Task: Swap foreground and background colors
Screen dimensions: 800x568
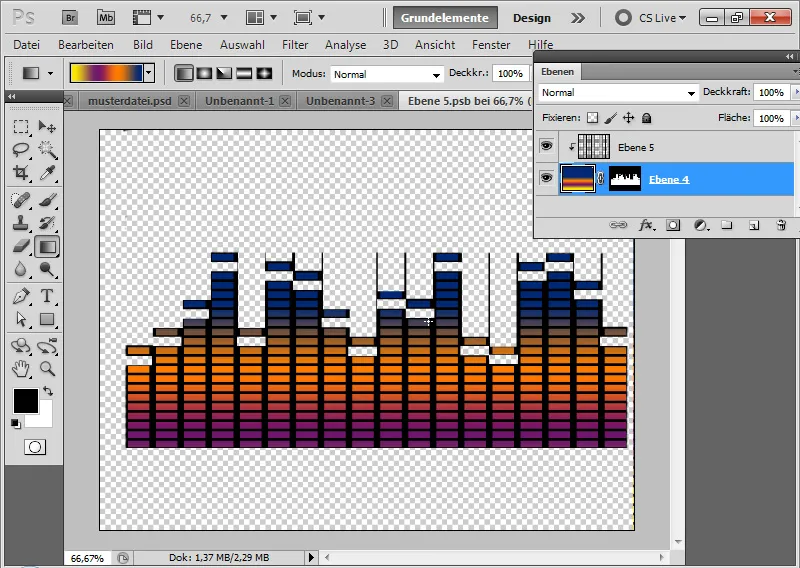Action: (x=48, y=391)
